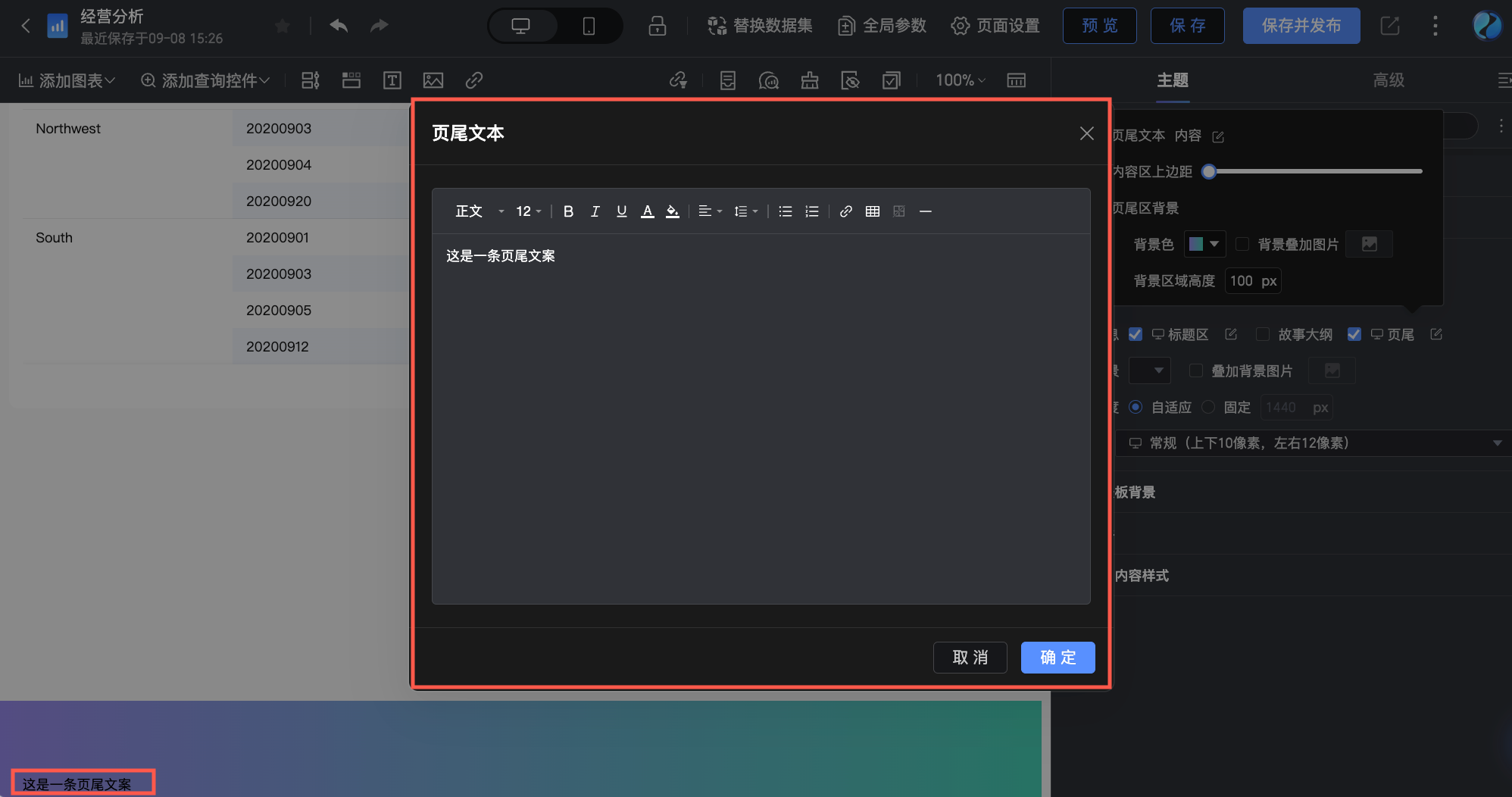Click the 背景区域高度 input field showing 100
This screenshot has height=797, width=1512.
tap(1252, 280)
